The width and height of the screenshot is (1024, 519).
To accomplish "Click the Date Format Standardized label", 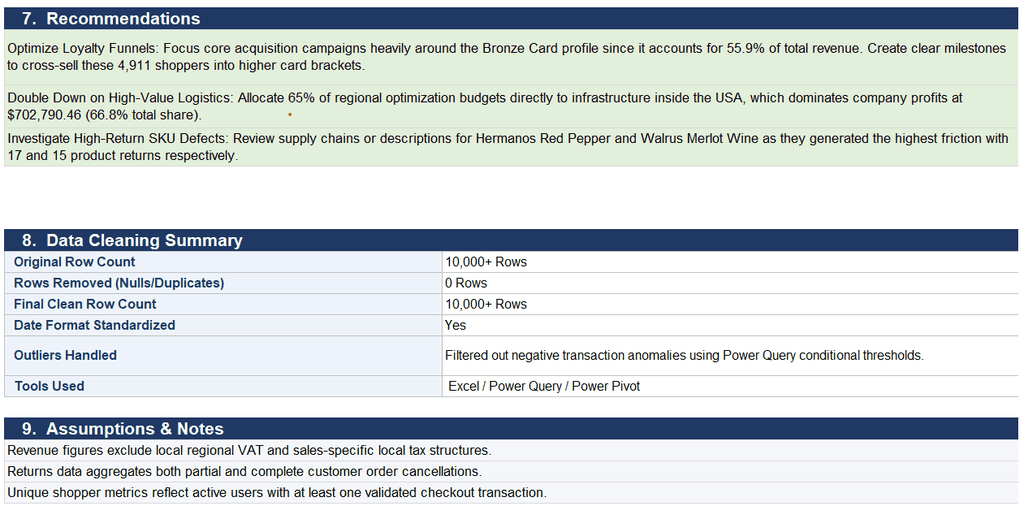I will [223, 325].
